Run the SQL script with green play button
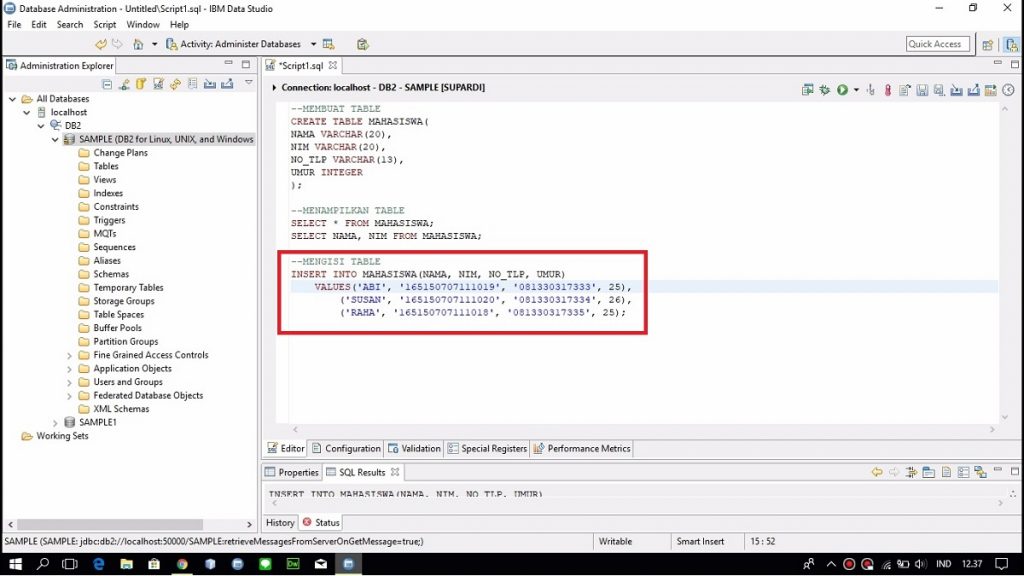1024x576 pixels. (x=842, y=90)
